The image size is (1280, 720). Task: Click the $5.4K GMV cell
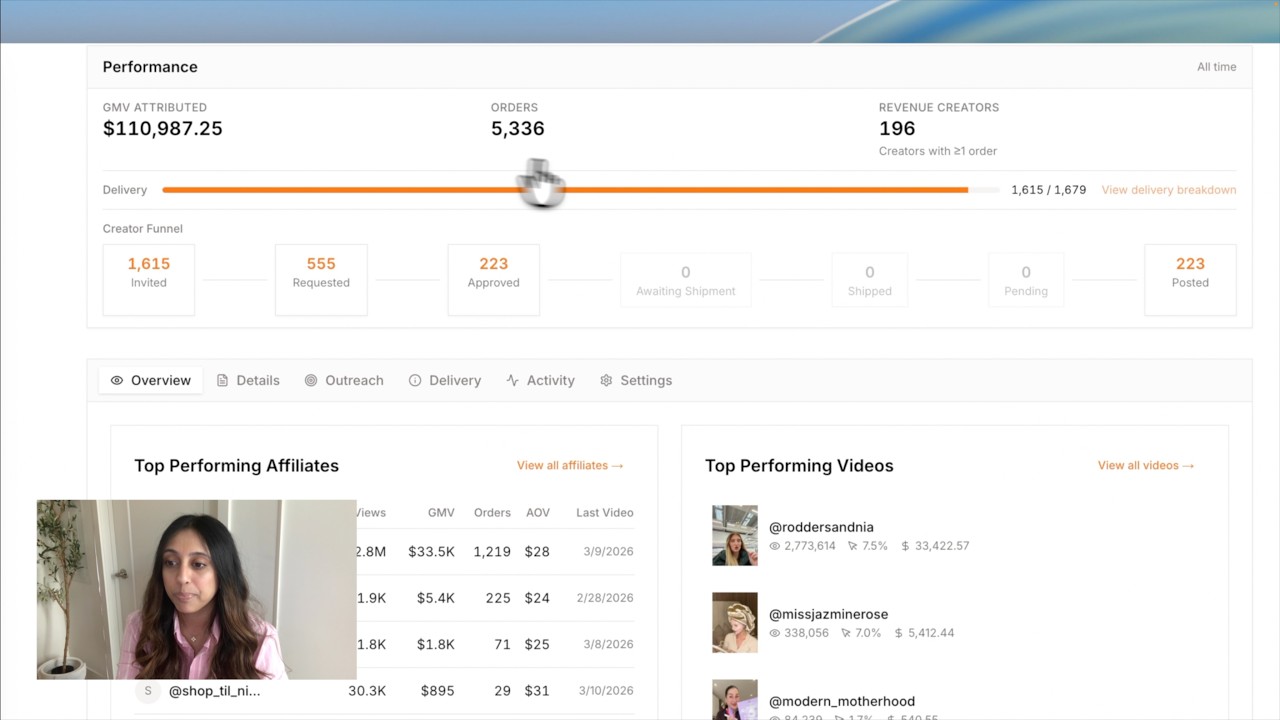tap(435, 598)
